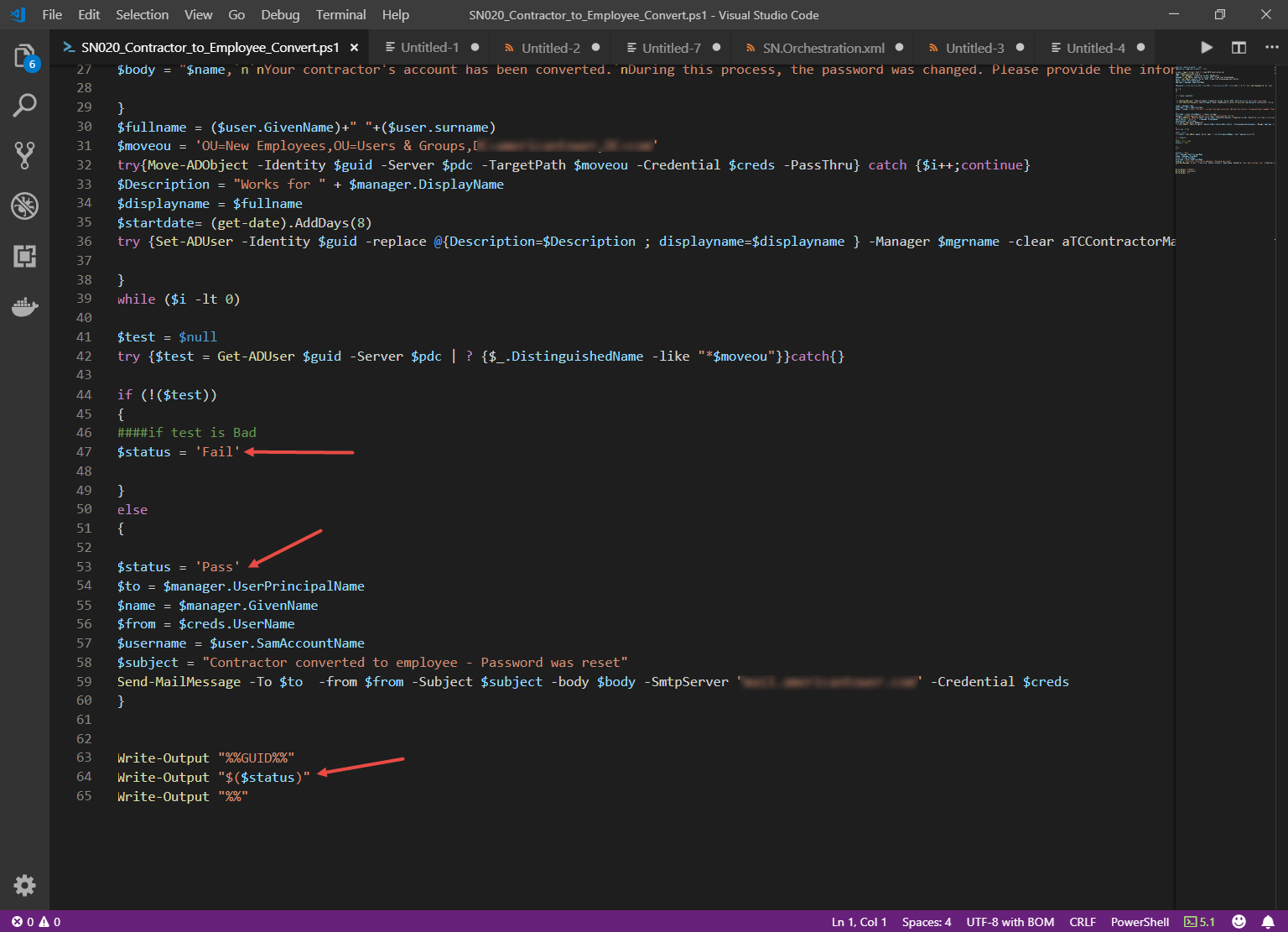1288x932 pixels.
Task: Open the Source Control view
Action: tap(24, 155)
